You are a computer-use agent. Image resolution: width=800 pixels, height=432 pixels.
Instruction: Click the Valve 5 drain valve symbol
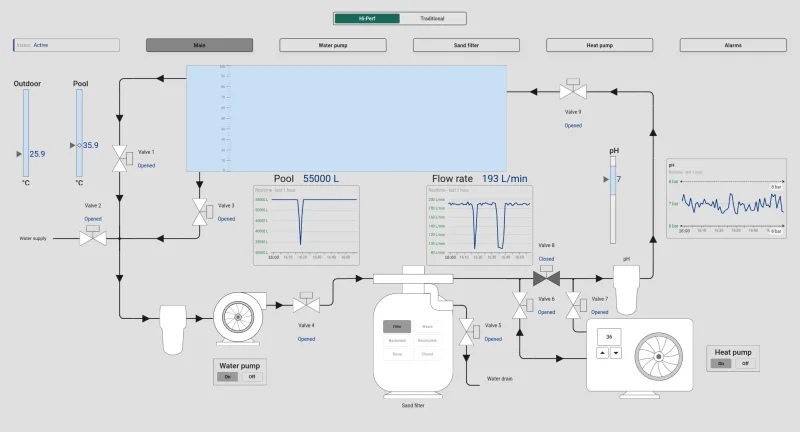[468, 332]
